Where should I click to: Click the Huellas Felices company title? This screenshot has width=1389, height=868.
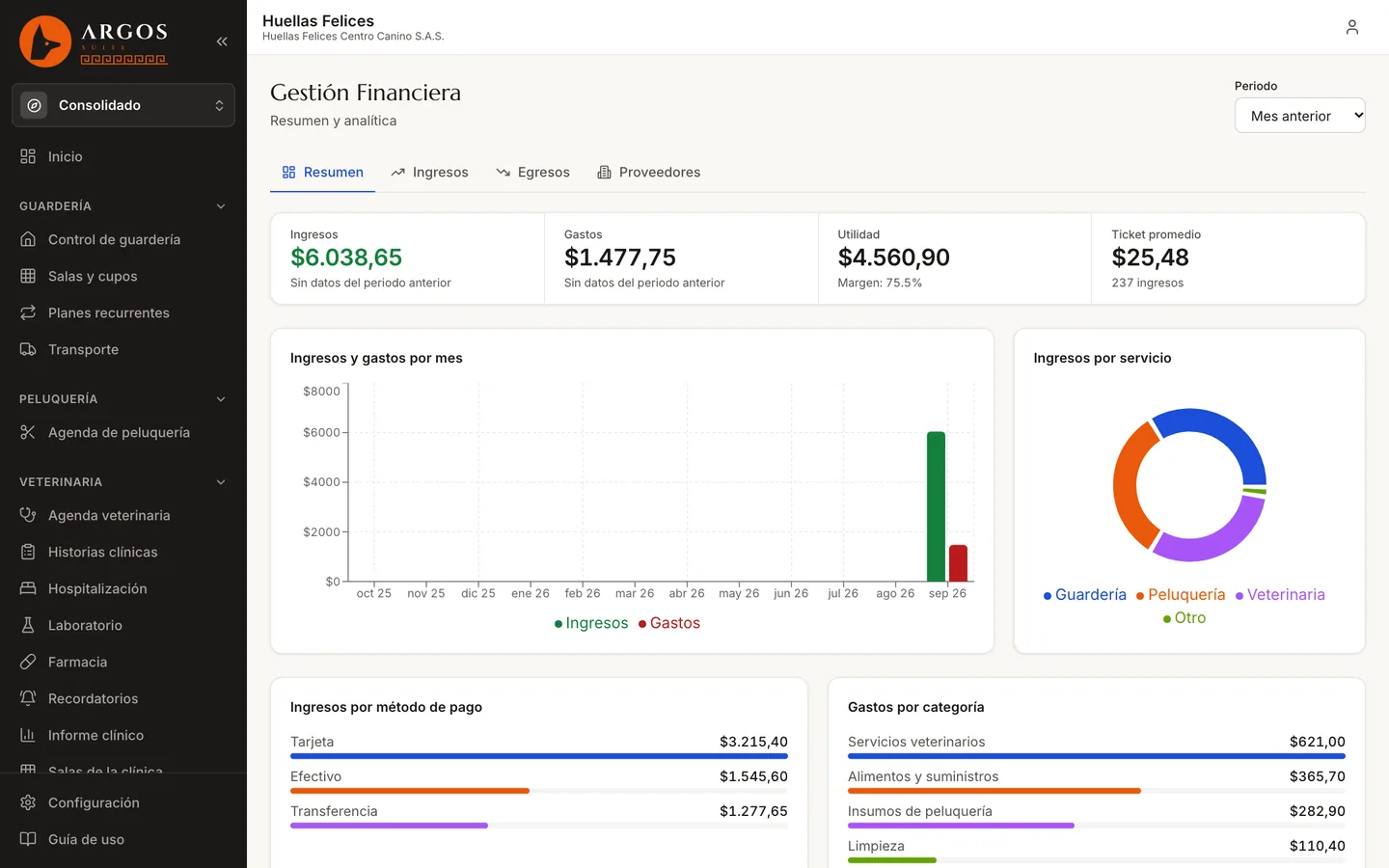(x=318, y=20)
